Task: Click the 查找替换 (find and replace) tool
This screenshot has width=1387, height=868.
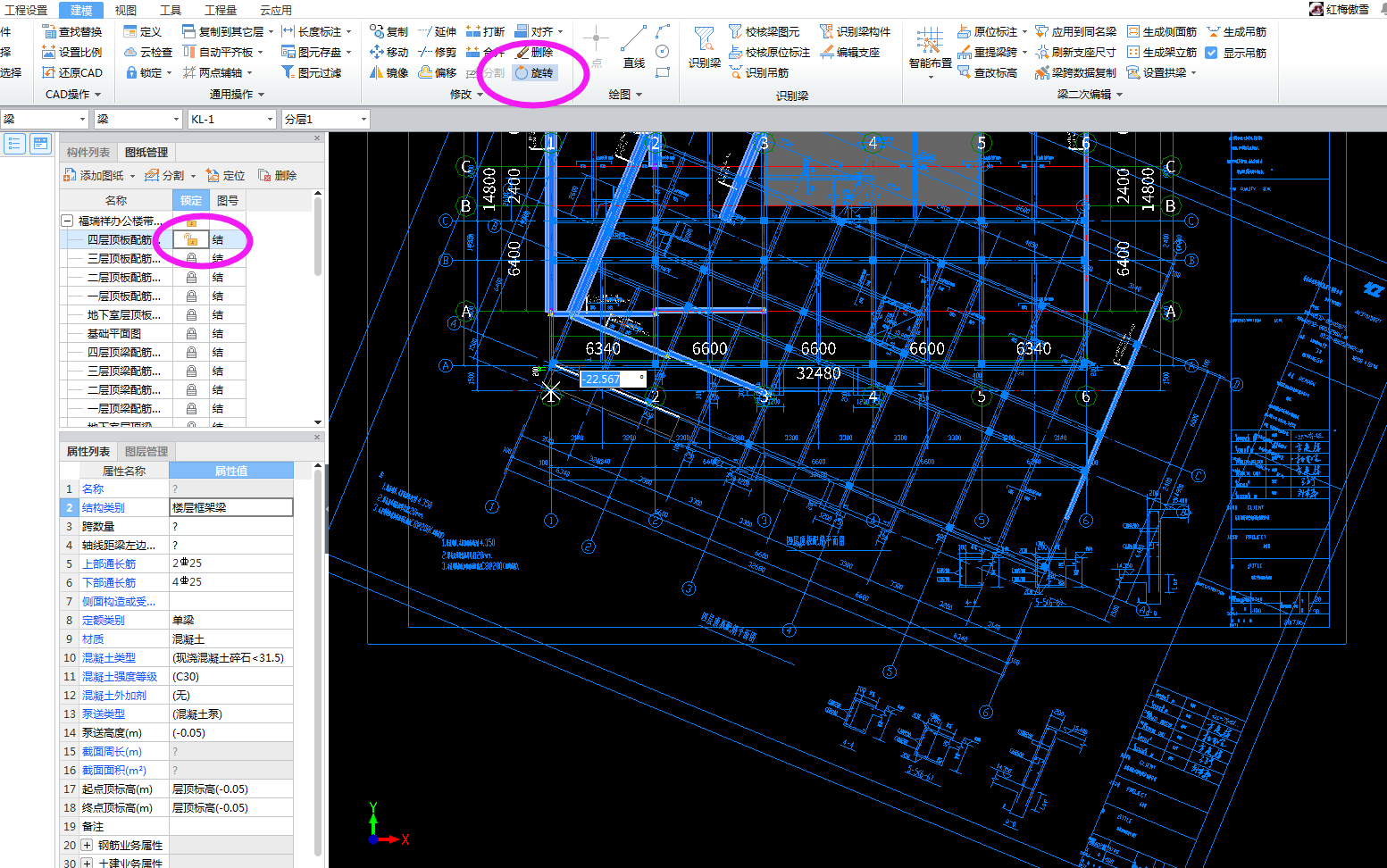Action: [72, 31]
